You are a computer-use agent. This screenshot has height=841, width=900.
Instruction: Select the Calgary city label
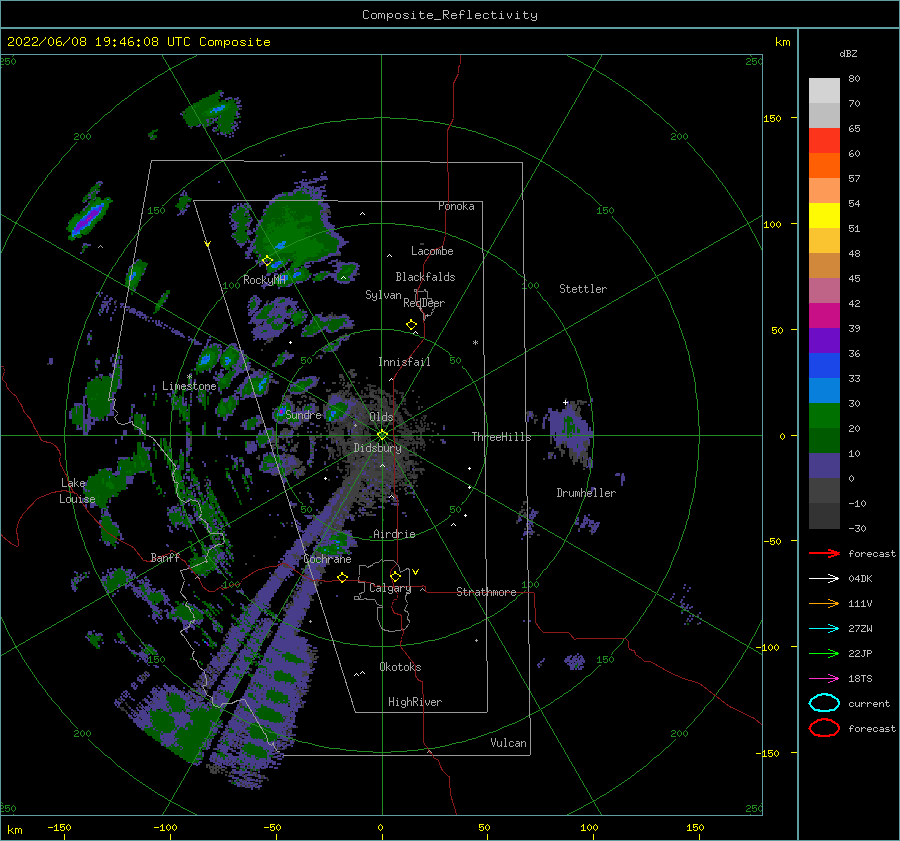(390, 588)
